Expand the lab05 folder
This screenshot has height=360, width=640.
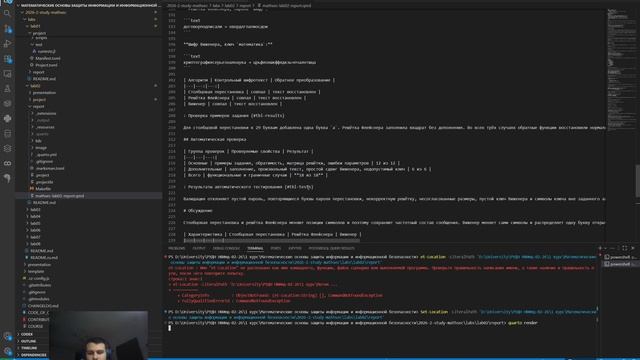[x=35, y=223]
